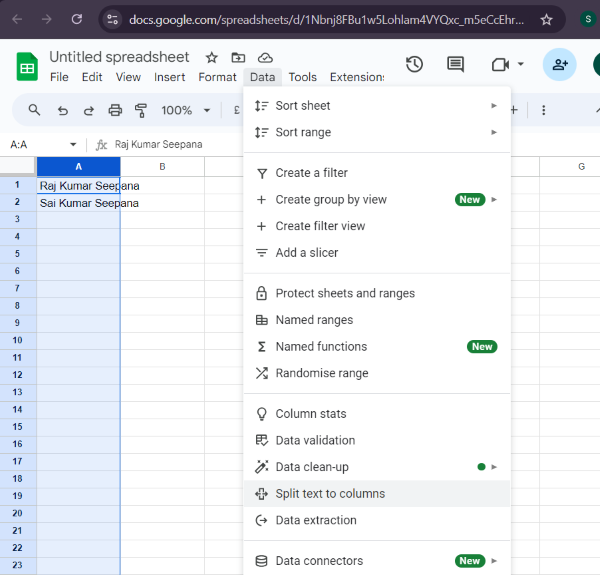Image resolution: width=600 pixels, height=575 pixels.
Task: Expand the Sort range submenu
Action: click(494, 132)
